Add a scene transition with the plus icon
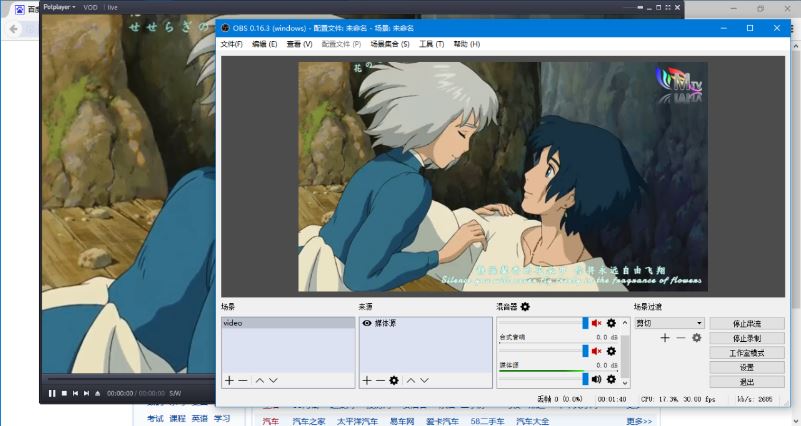The width and height of the screenshot is (801, 426). [665, 338]
